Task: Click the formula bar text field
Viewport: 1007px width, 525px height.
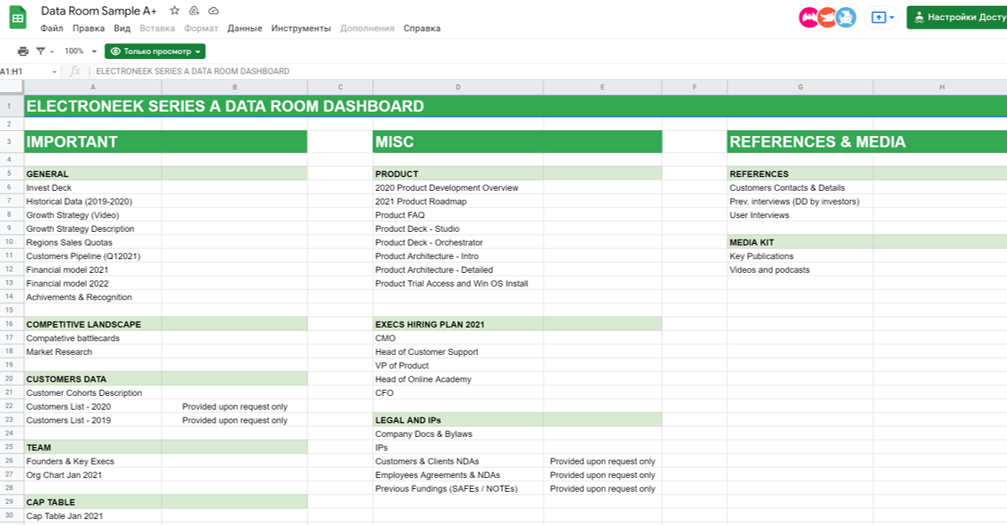Action: click(x=500, y=72)
